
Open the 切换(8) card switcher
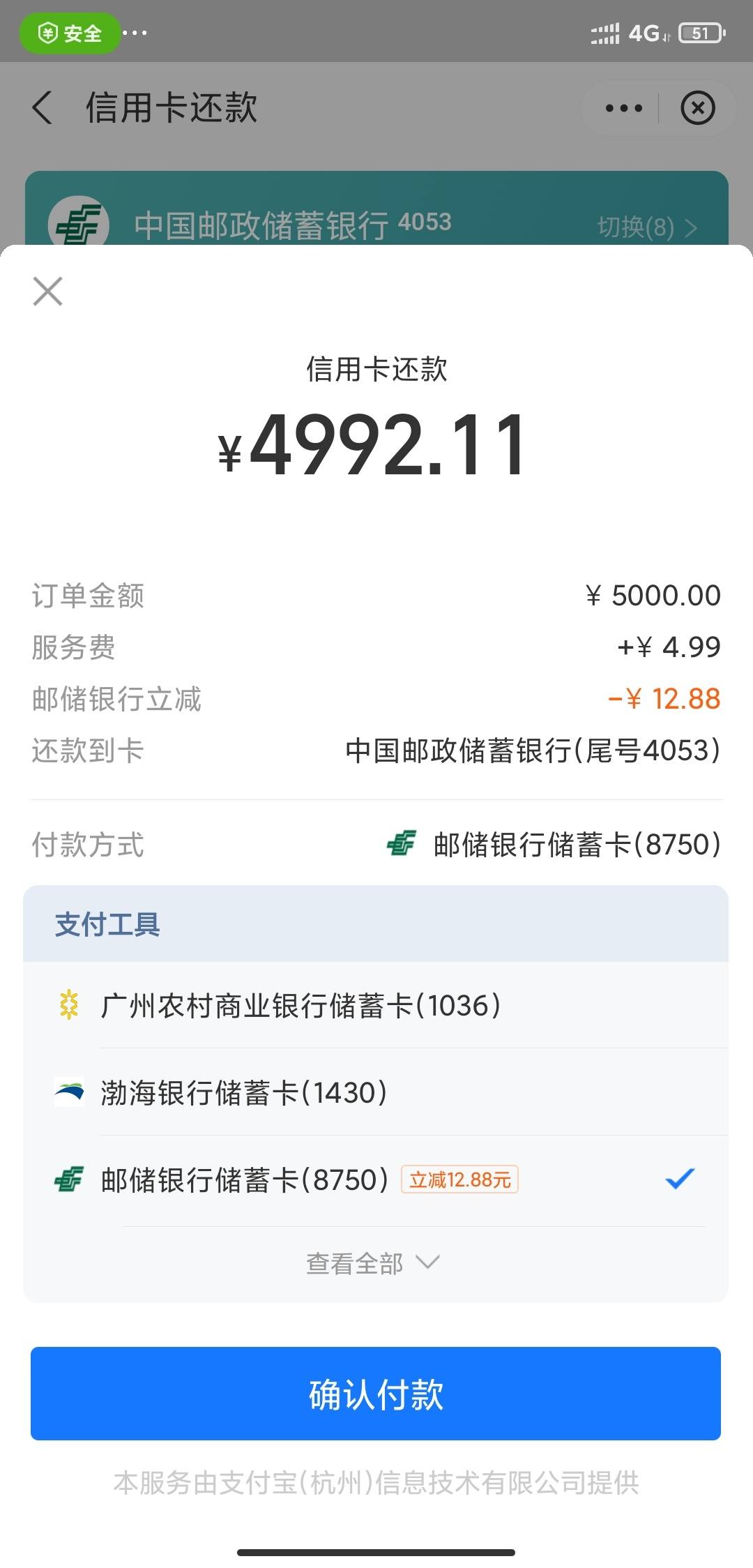pyautogui.click(x=647, y=227)
